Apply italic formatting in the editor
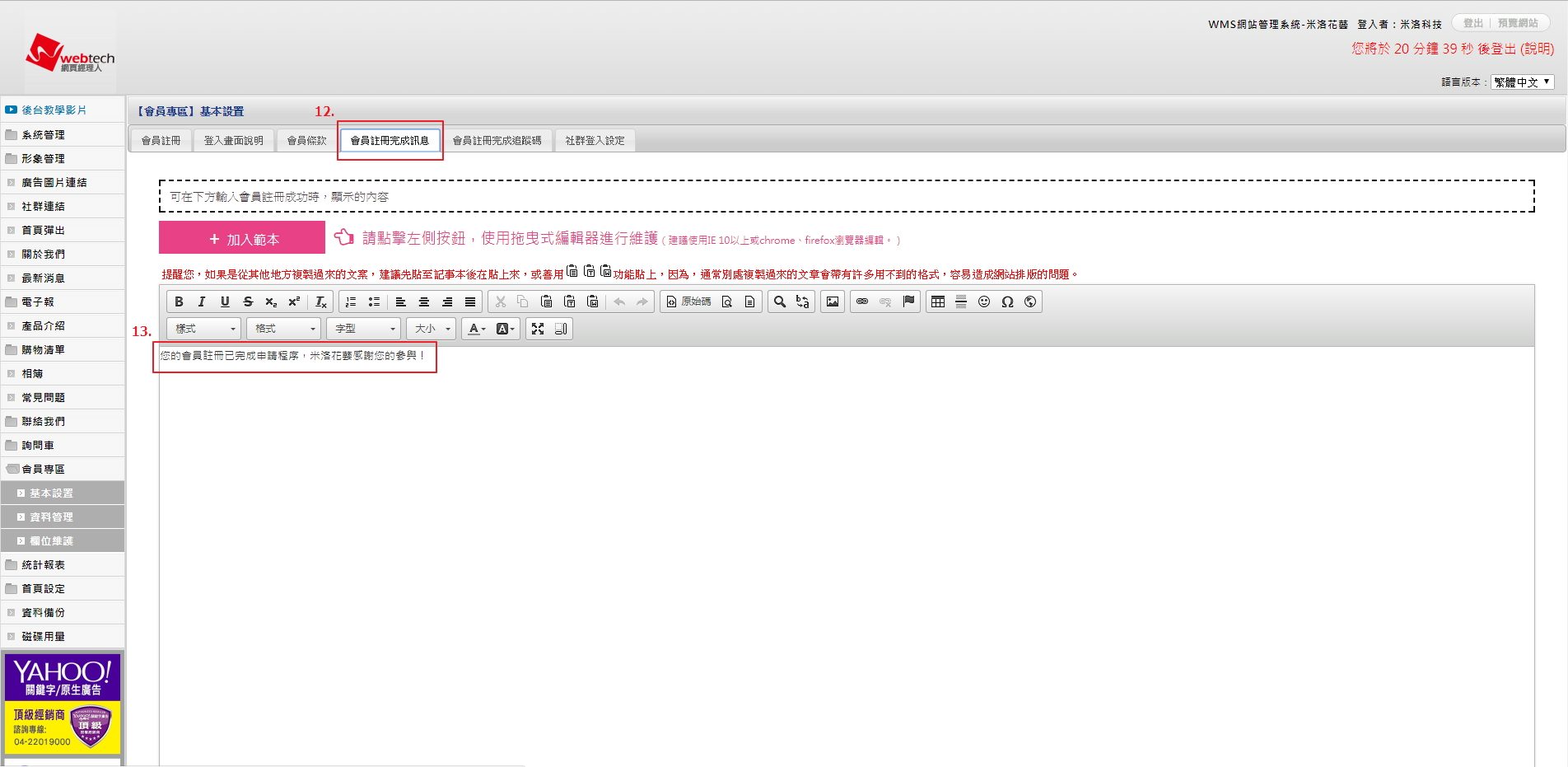Viewport: 1568px width, 767px height. pyautogui.click(x=202, y=302)
